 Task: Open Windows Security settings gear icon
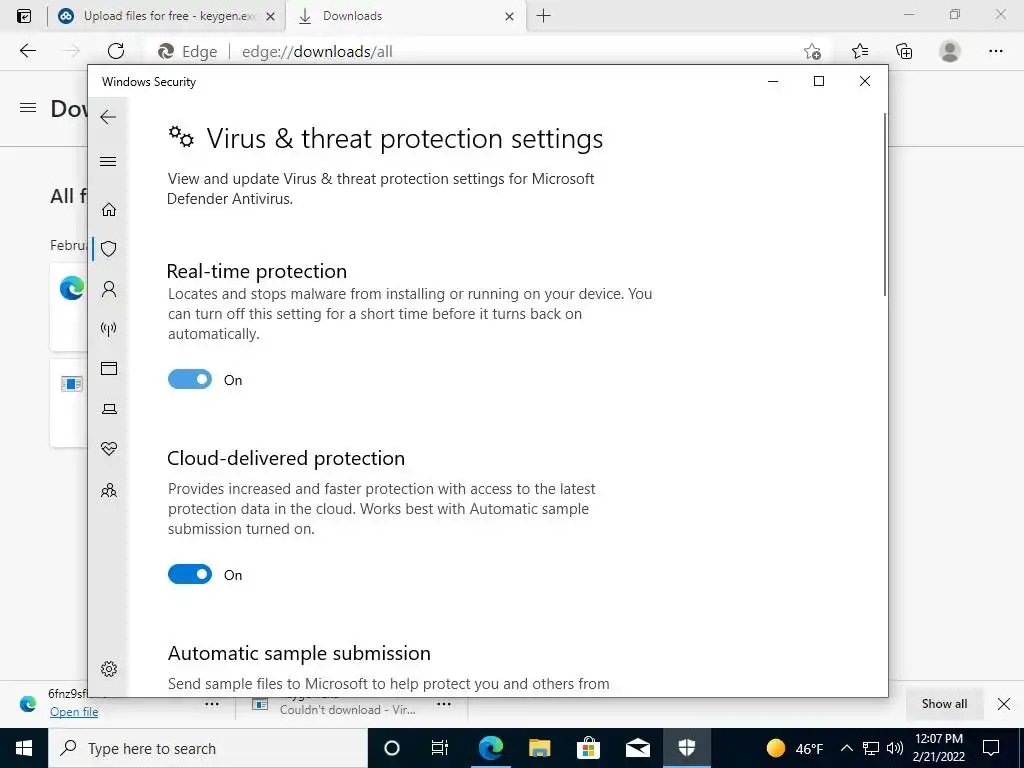click(109, 669)
